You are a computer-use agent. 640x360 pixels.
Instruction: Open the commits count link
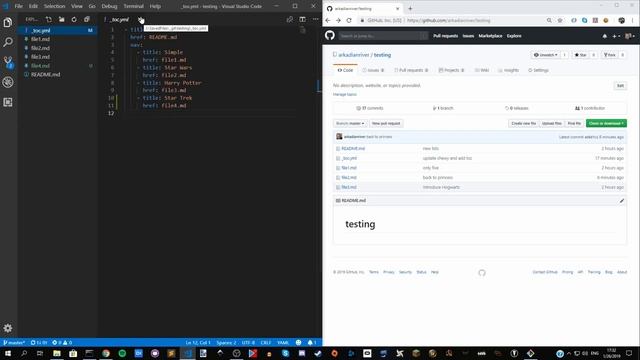click(x=370, y=108)
